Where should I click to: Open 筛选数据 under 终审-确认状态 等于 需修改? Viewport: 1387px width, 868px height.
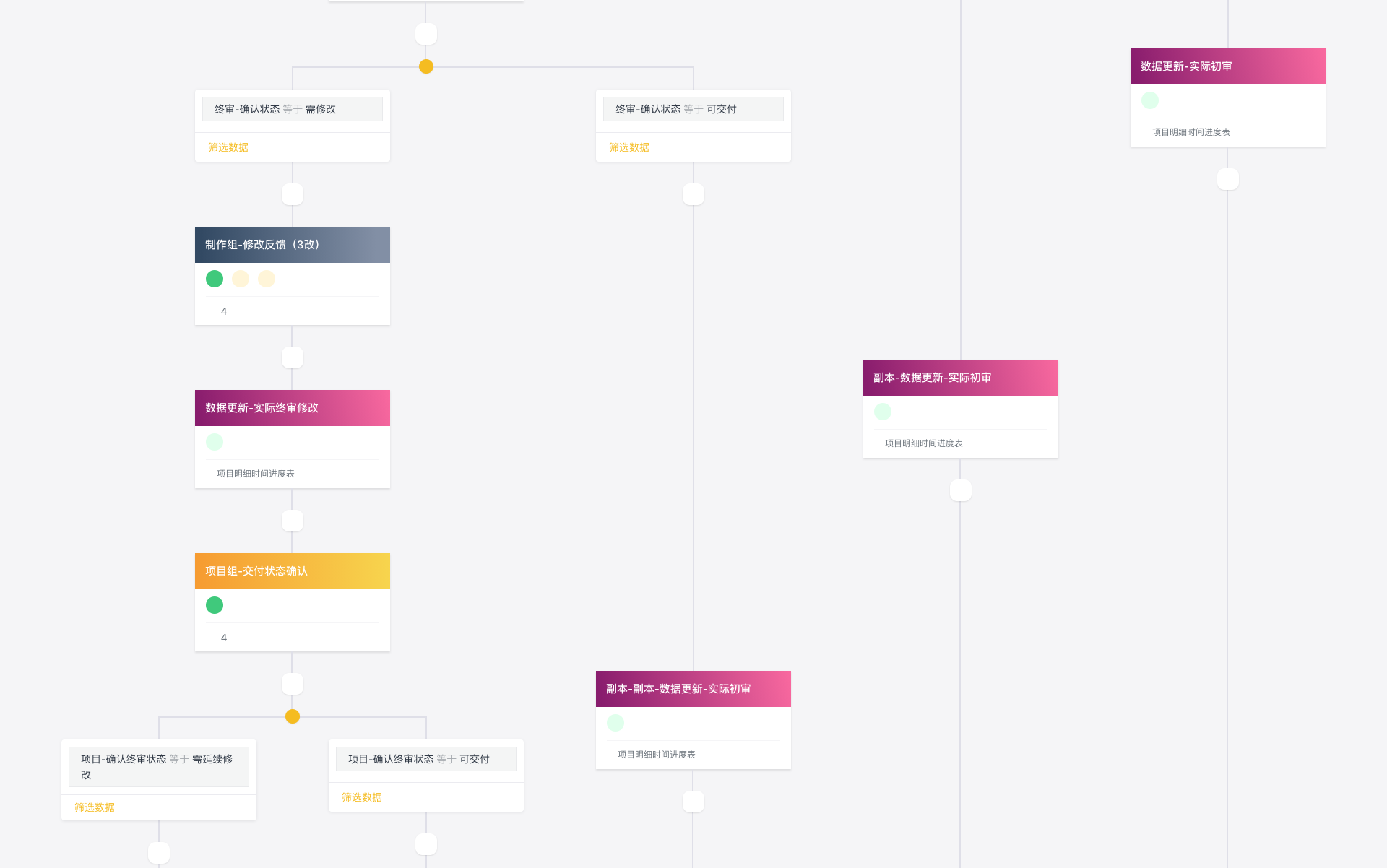(228, 147)
